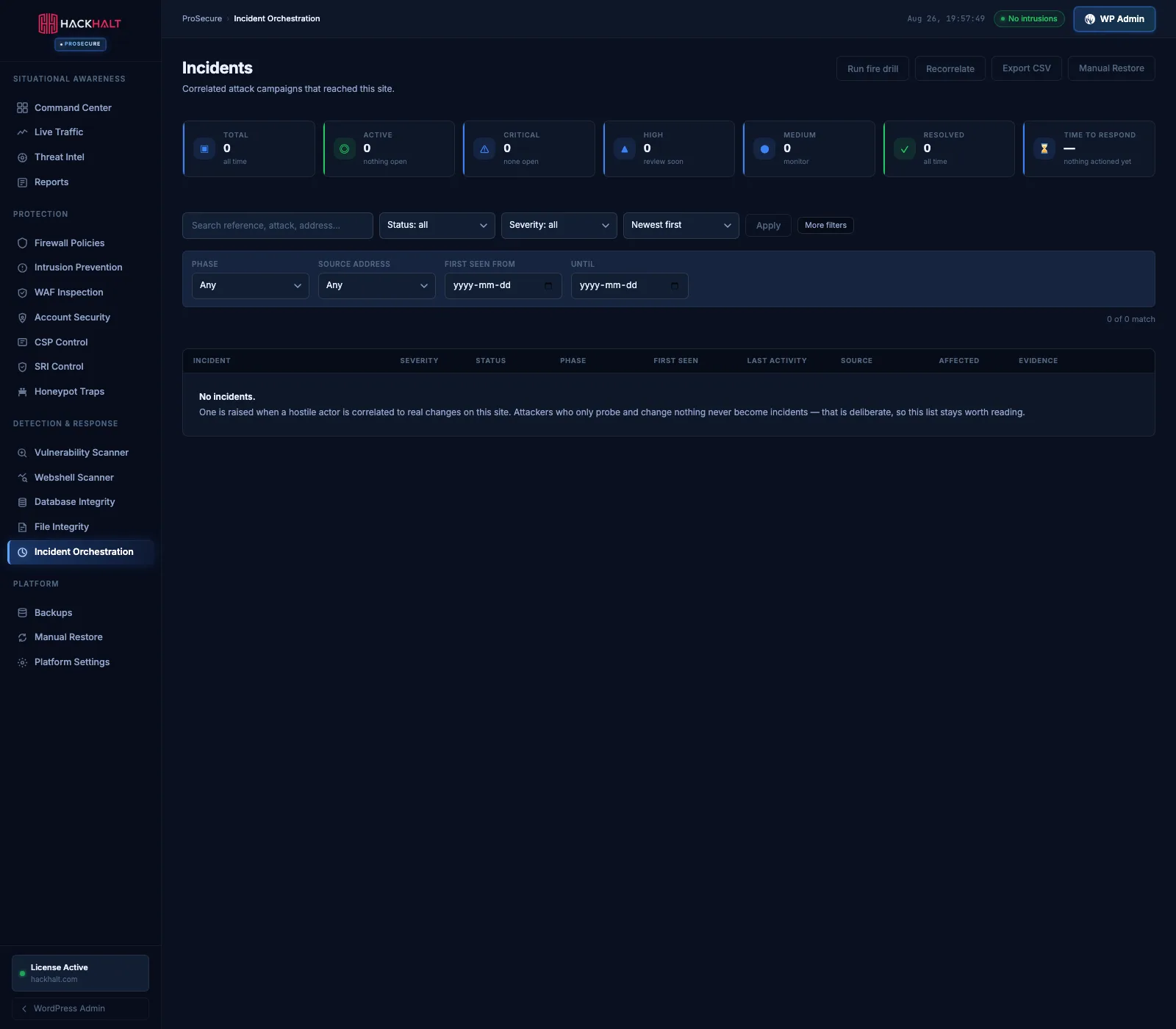This screenshot has height=1029, width=1176.
Task: Click the Platform Settings gear icon
Action: tap(22, 662)
